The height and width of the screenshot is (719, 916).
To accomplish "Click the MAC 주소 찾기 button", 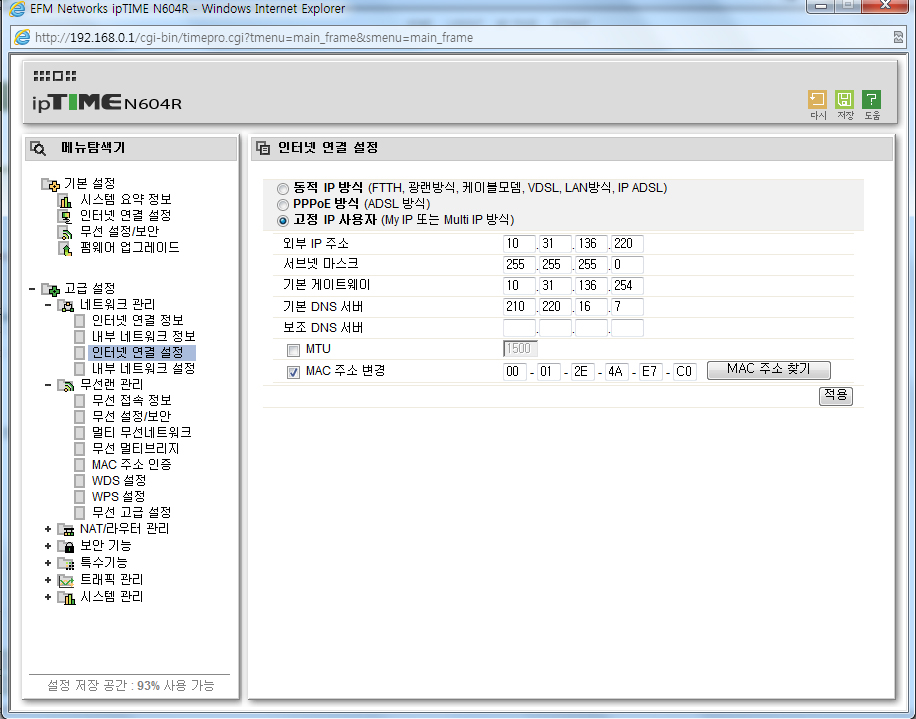I will [768, 370].
